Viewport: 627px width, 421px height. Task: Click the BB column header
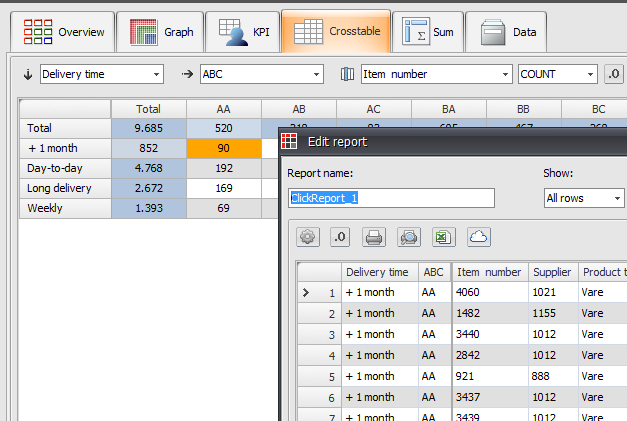(523, 109)
